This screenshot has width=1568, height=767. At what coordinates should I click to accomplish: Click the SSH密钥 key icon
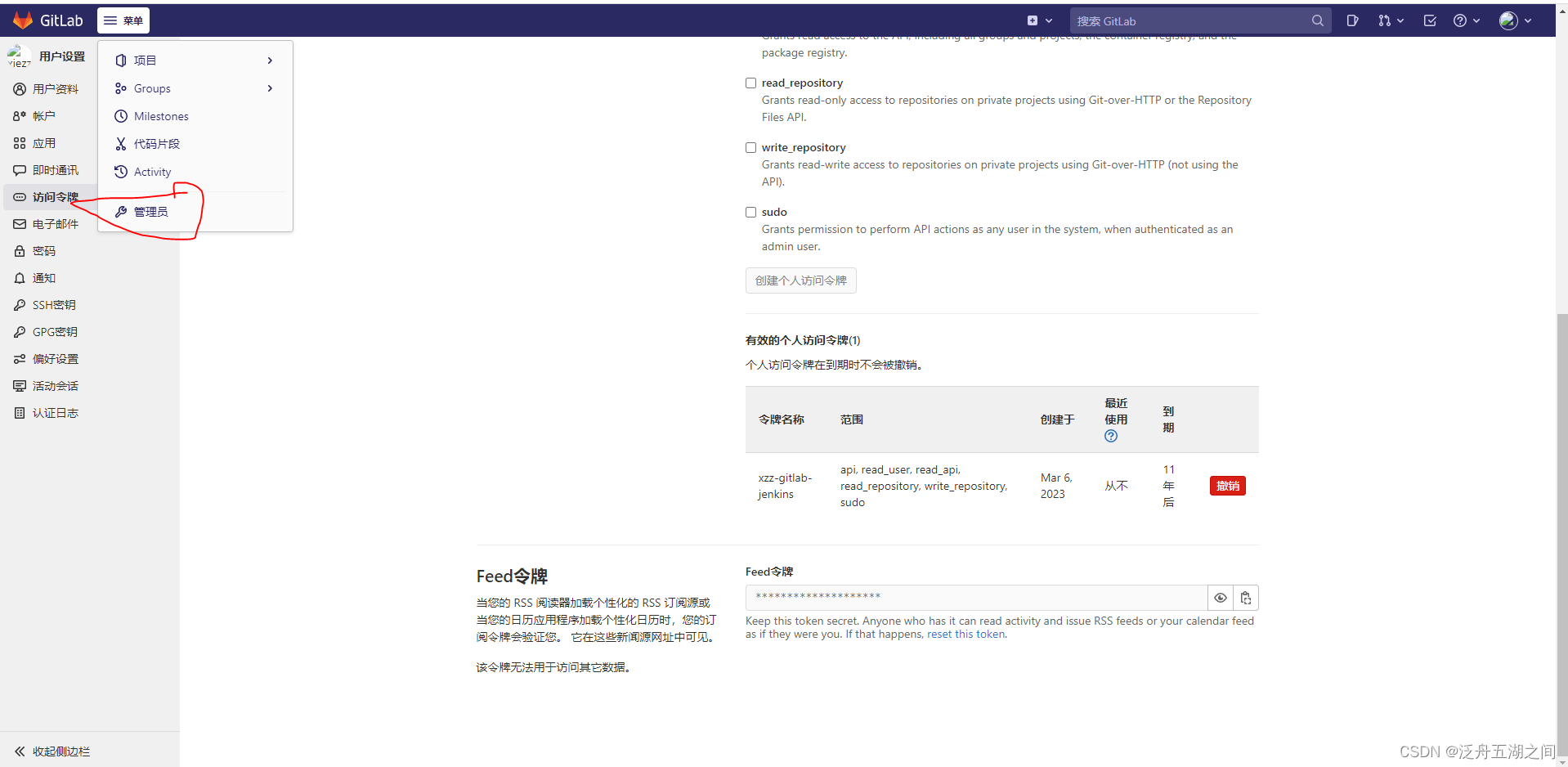[x=20, y=305]
